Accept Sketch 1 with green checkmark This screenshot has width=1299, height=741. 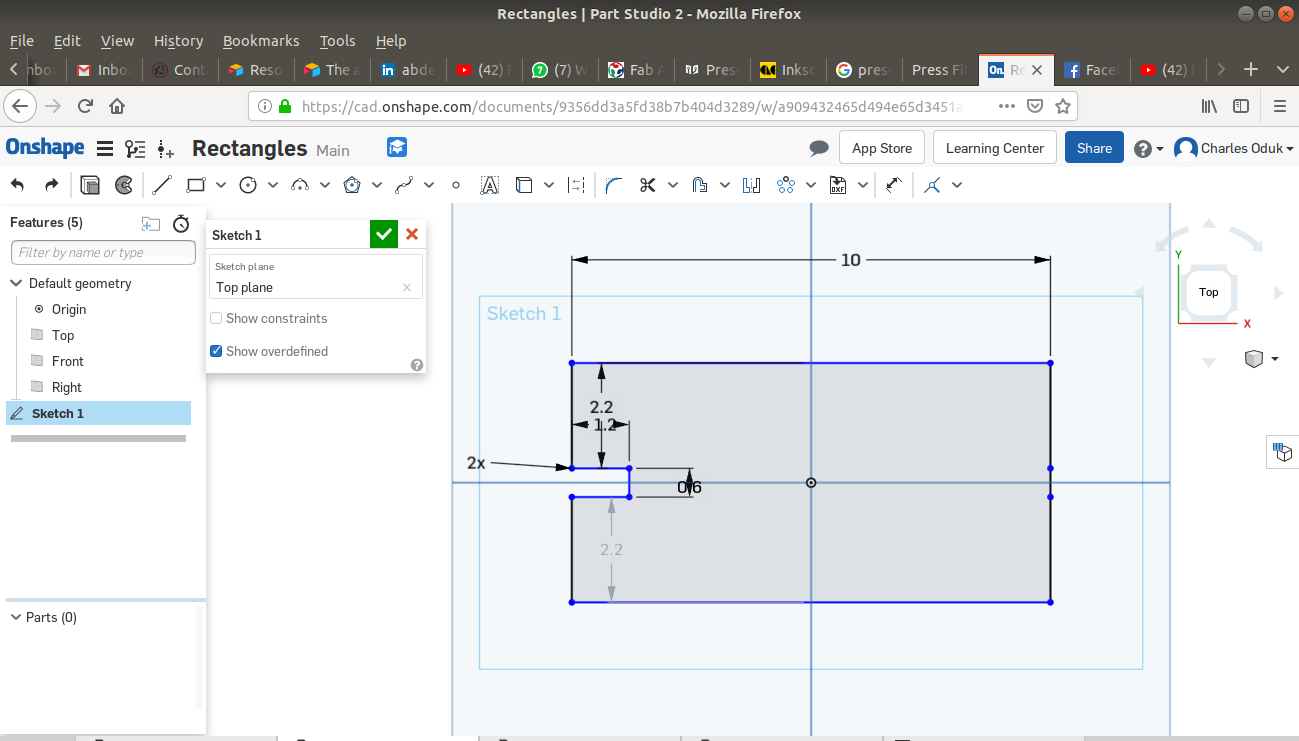[383, 234]
